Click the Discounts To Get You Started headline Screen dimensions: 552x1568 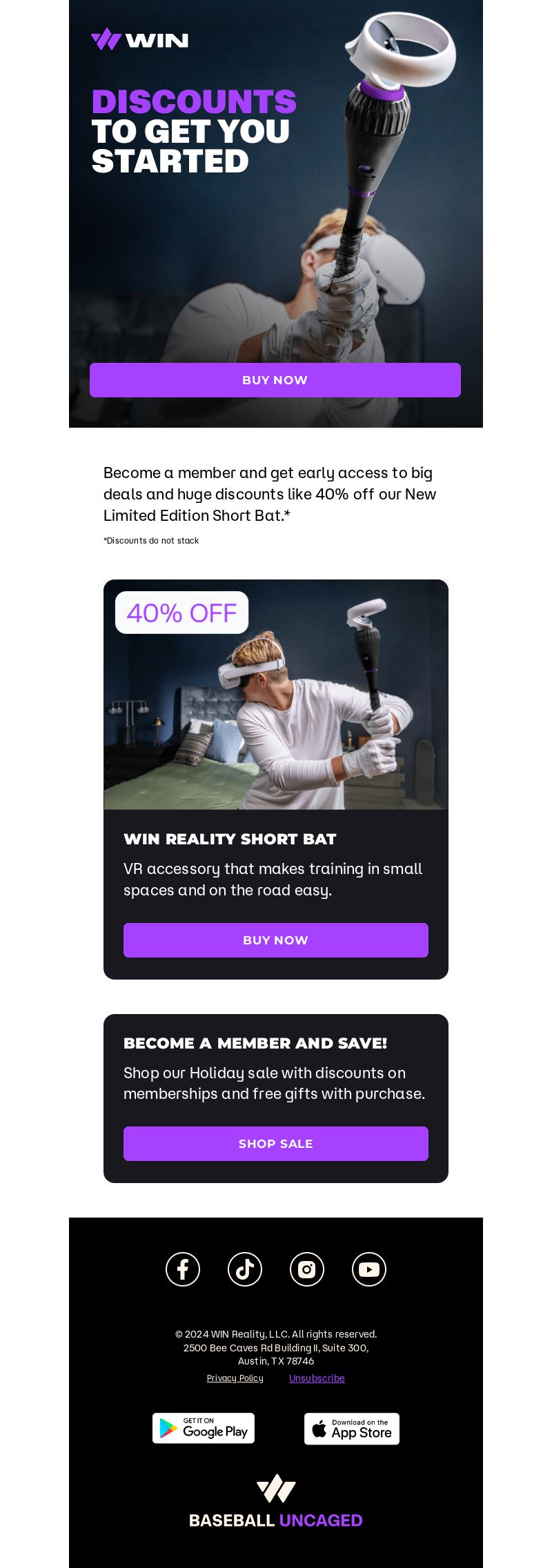pos(194,131)
